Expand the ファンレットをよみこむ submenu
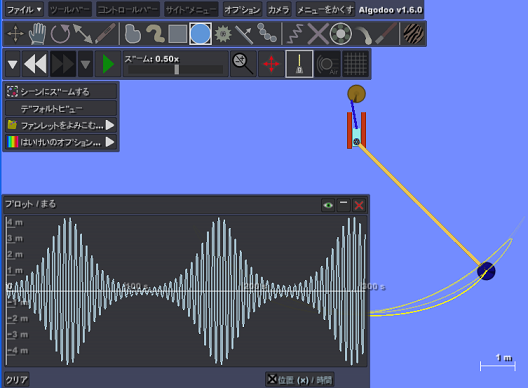The image size is (528, 388). pos(61,125)
